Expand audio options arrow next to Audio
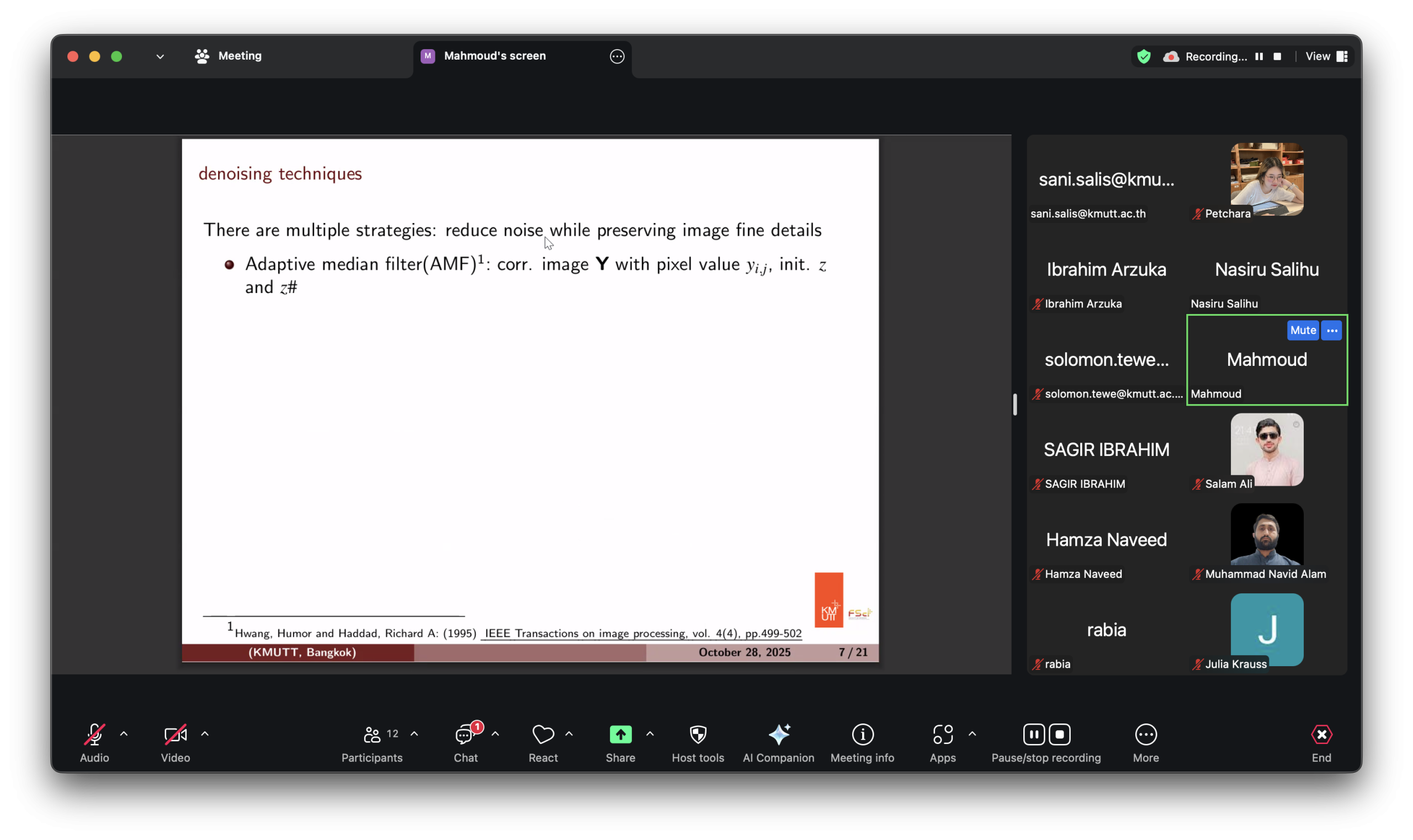This screenshot has width=1413, height=840. (124, 734)
